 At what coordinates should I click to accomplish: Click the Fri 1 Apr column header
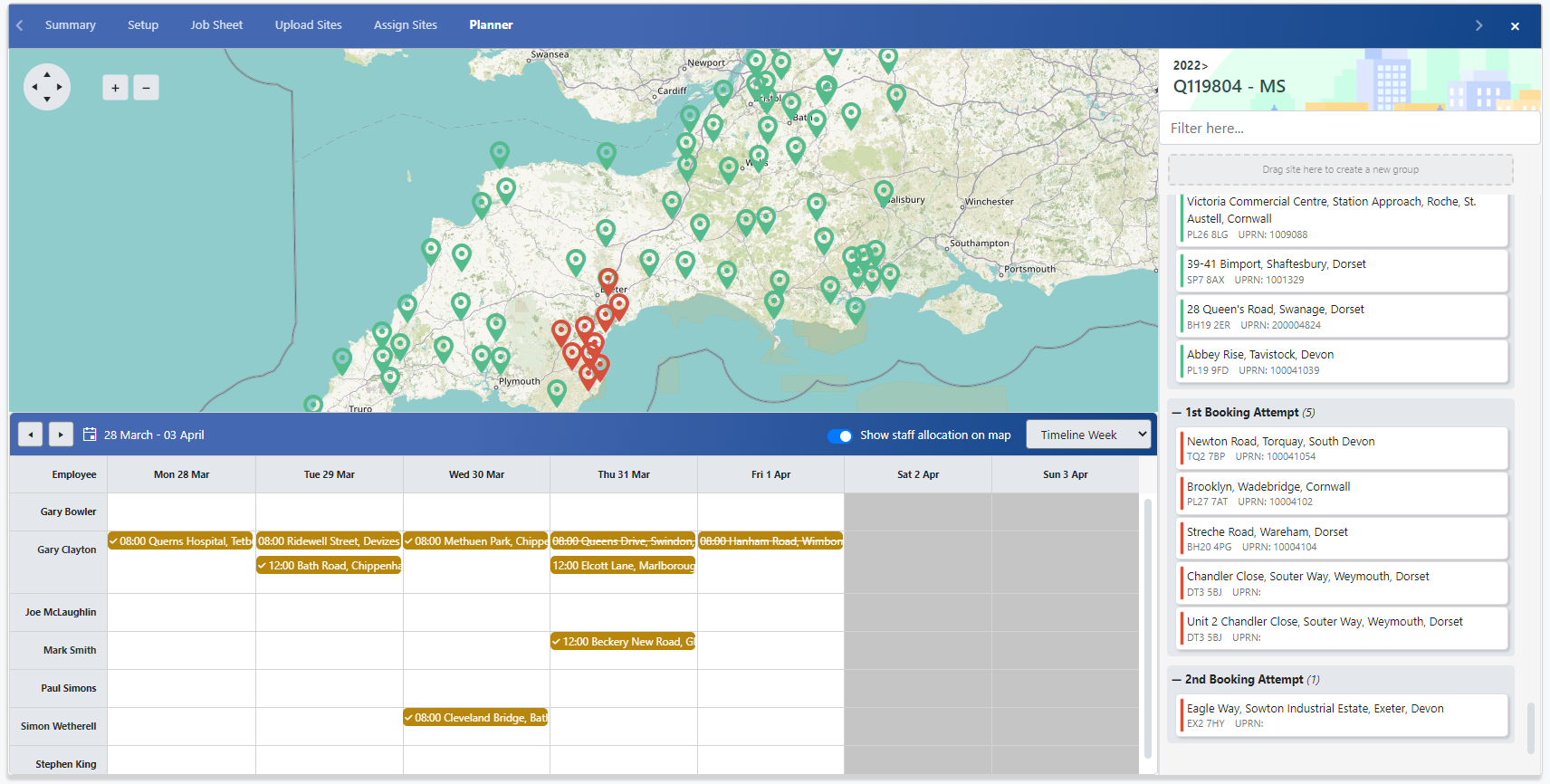(x=771, y=475)
